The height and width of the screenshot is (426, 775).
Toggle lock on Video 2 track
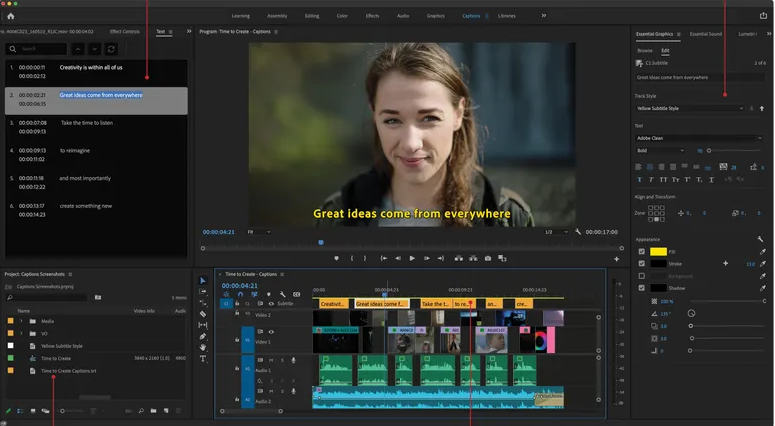pos(237,314)
